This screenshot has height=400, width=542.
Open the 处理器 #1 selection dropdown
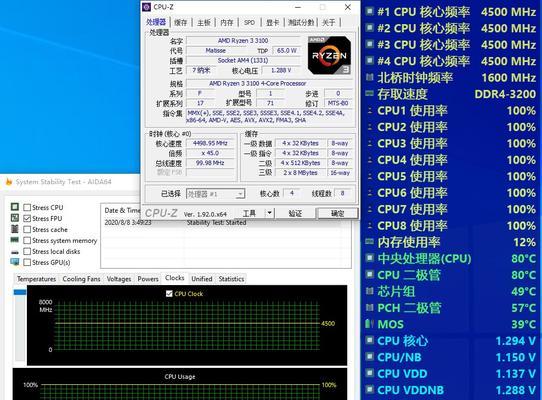pos(216,194)
